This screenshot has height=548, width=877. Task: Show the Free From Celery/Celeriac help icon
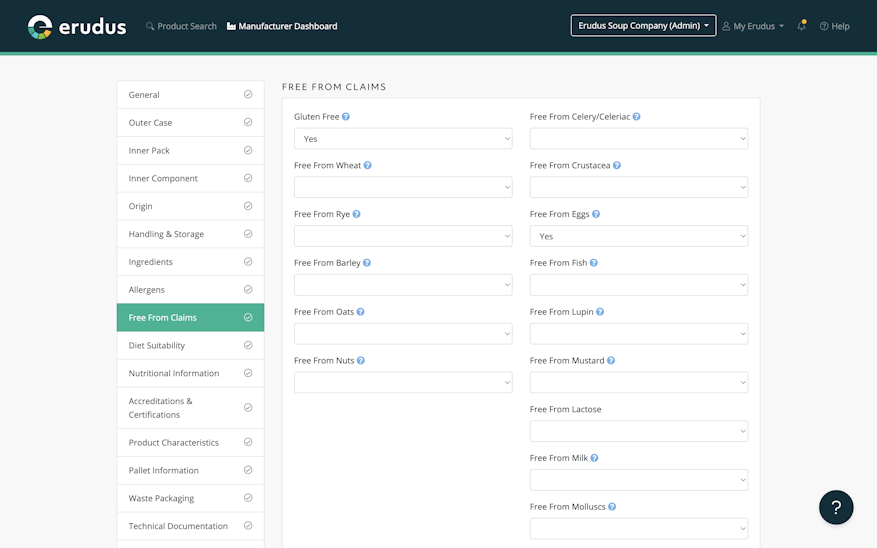(x=636, y=117)
